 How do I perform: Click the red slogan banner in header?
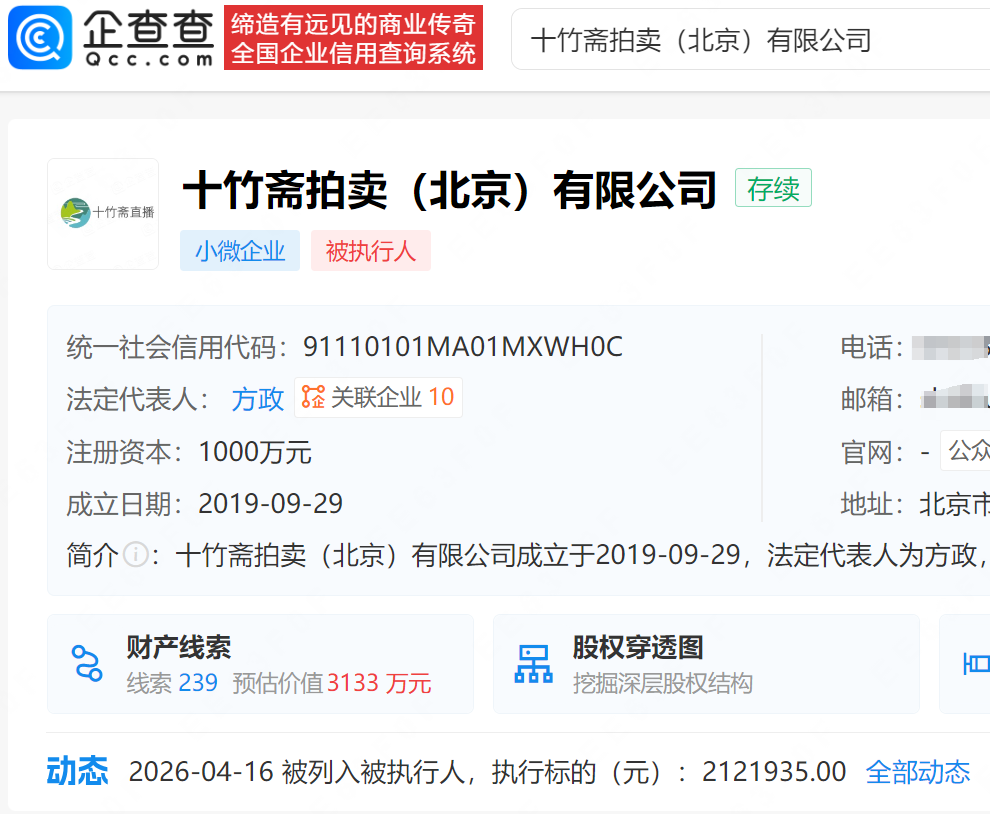tap(353, 38)
